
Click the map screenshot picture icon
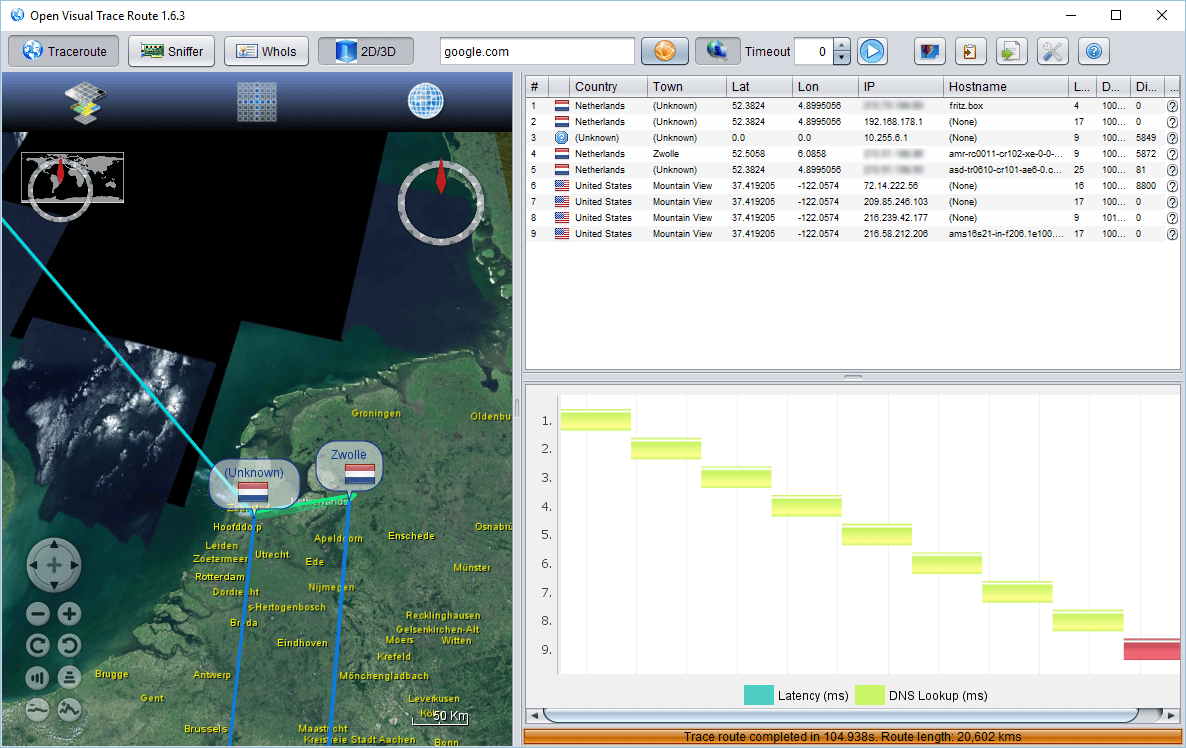pyautogui.click(x=929, y=51)
